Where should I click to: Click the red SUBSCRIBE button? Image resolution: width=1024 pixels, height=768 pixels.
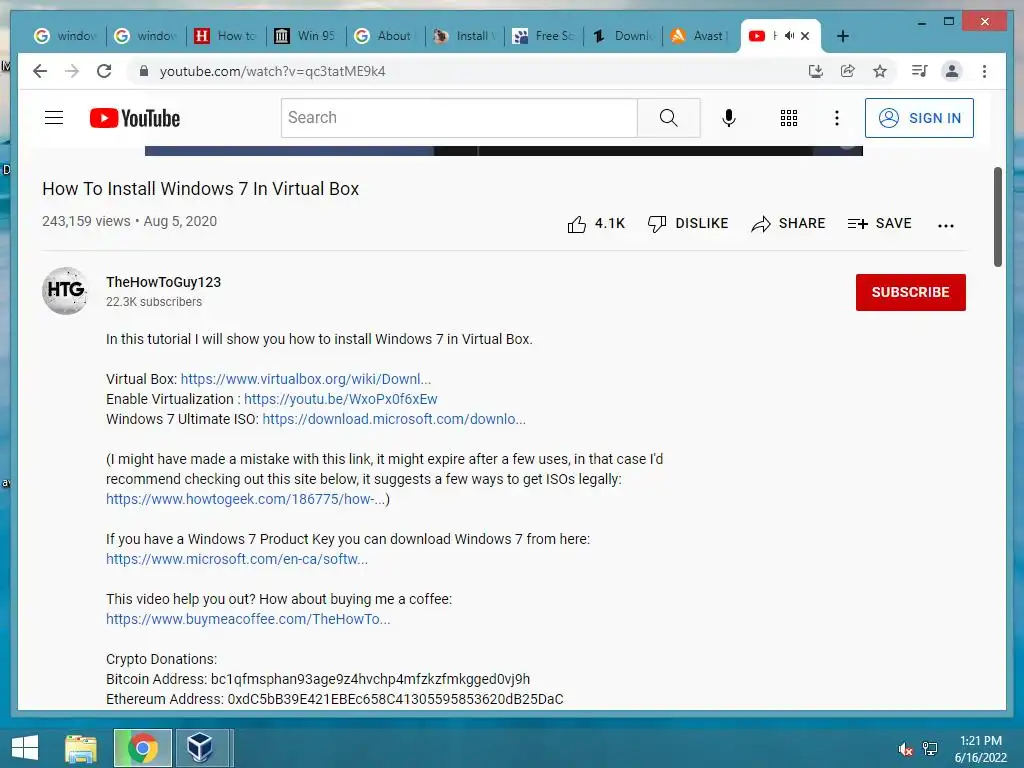910,292
